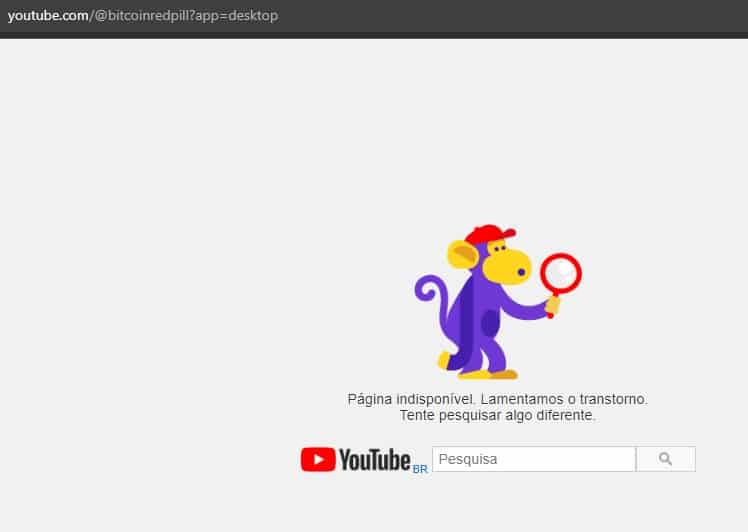The width and height of the screenshot is (748, 532).
Task: Click the monkey with magnifying glass image
Action: 498,302
